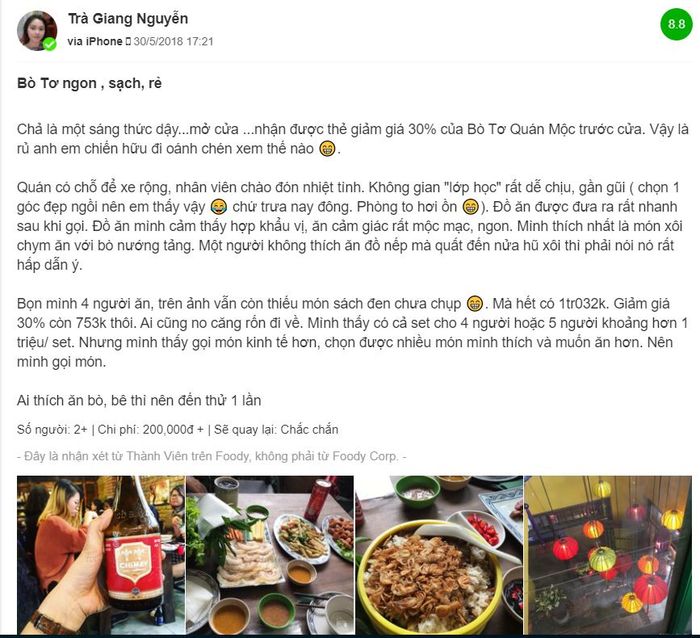Viewport: 700px width, 638px height.
Task: Click the 'Số người: 2+' detail
Action: point(52,430)
